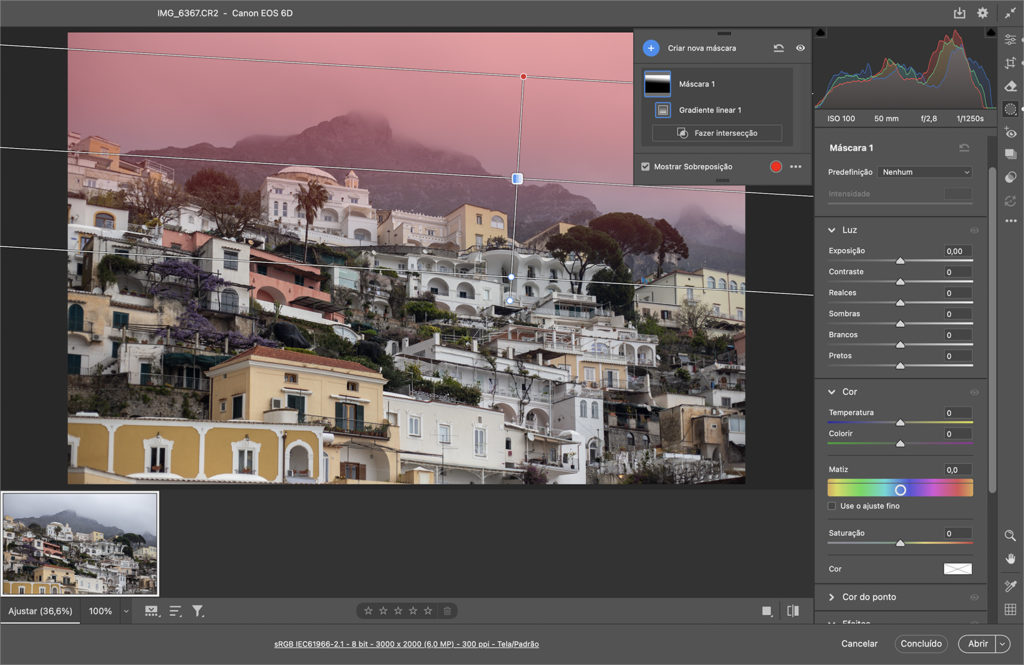Enable the 'Use o ajuste fino' checkbox
Image resolution: width=1024 pixels, height=665 pixels.
click(832, 506)
